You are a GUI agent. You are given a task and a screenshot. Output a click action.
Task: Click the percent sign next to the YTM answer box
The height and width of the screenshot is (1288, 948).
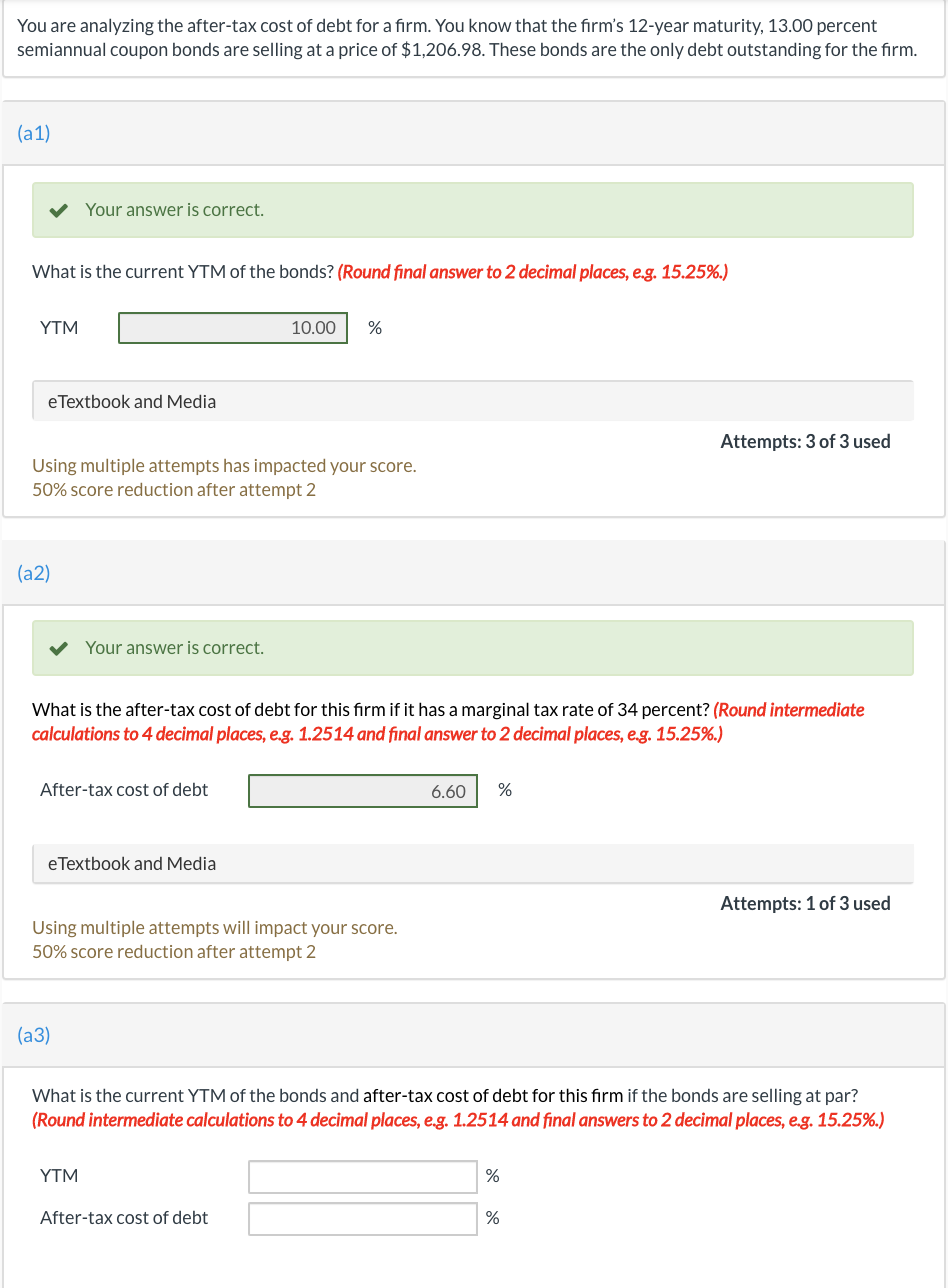coord(374,327)
